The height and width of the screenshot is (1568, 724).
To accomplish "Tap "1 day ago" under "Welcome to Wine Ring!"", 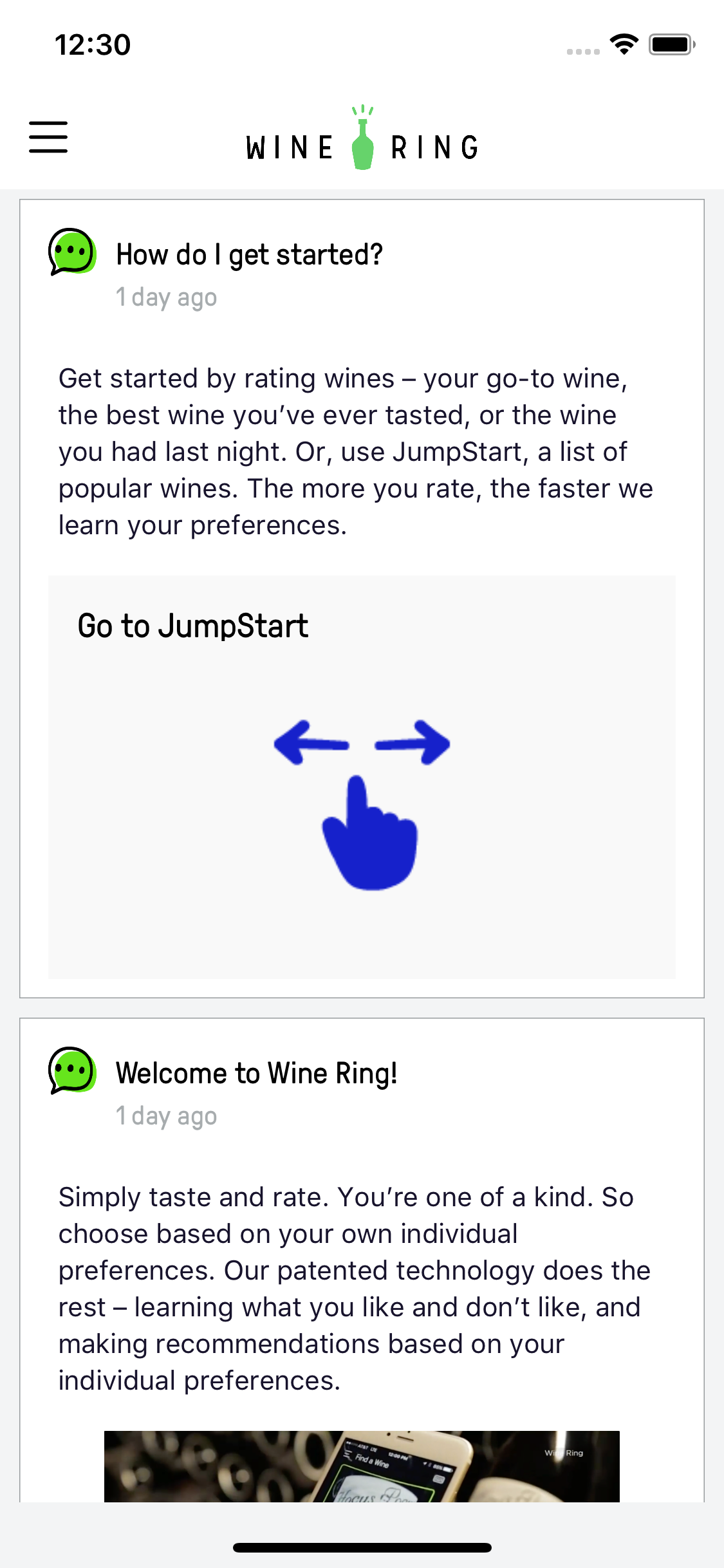I will 167,1116.
